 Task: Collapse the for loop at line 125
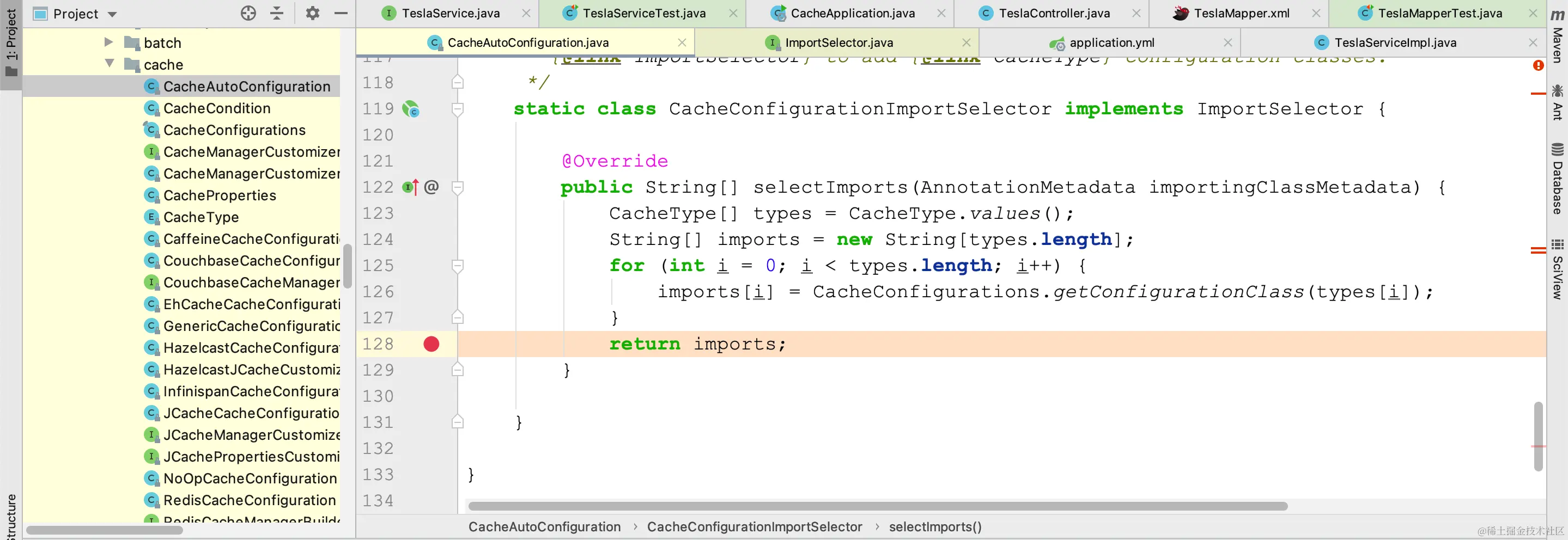click(458, 266)
